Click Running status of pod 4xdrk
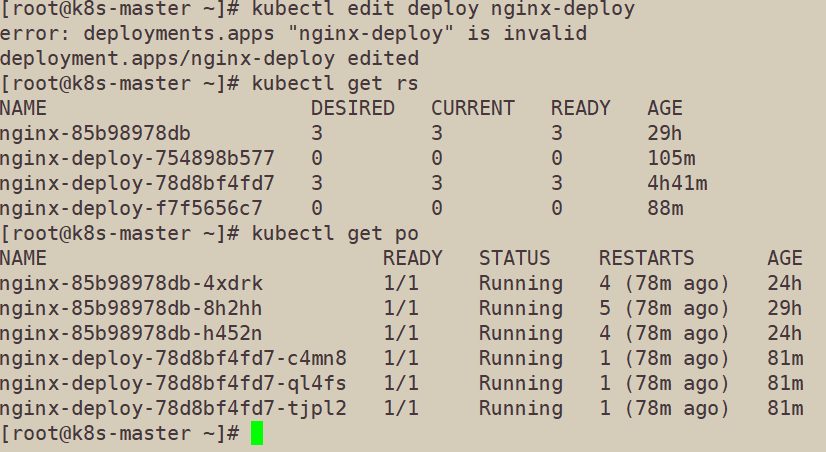 click(x=521, y=283)
